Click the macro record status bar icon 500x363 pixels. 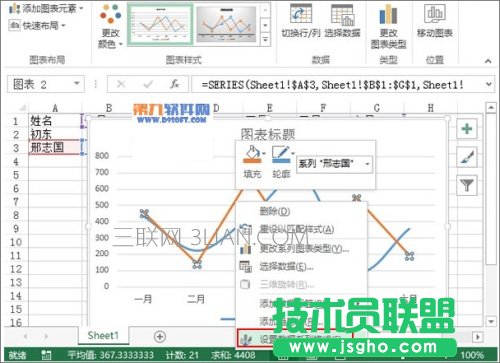(x=47, y=355)
